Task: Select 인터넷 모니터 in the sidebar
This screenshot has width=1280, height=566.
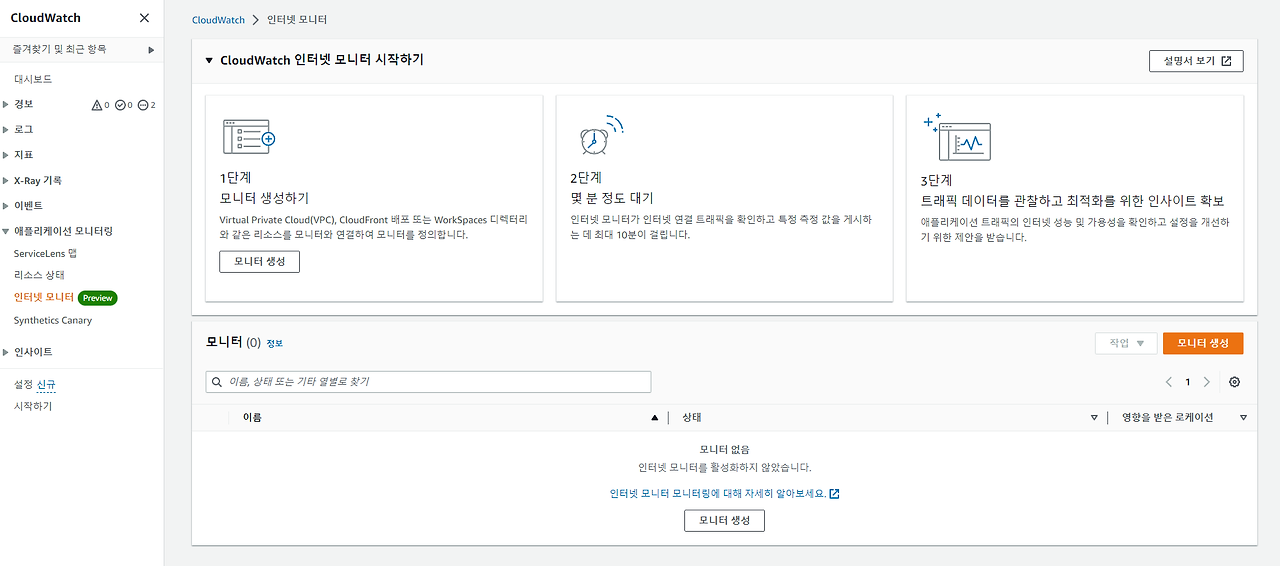Action: tap(44, 297)
